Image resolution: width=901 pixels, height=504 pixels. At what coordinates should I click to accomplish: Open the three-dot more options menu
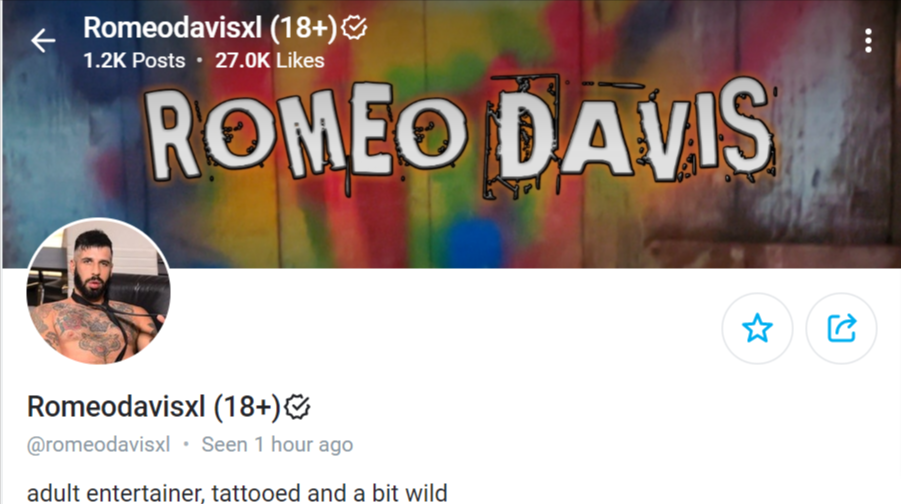(x=868, y=41)
